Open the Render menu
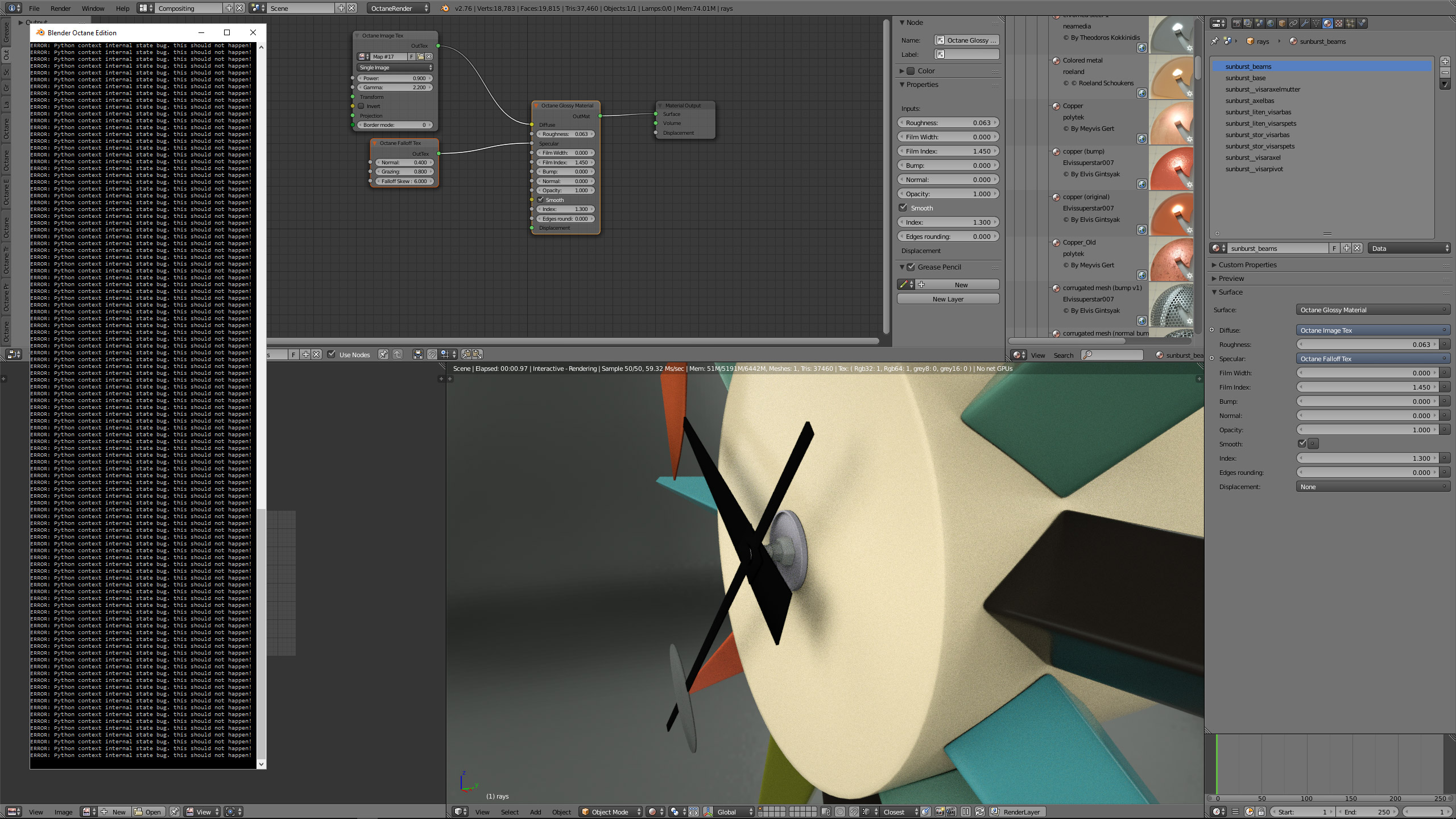1456x819 pixels. point(60,9)
